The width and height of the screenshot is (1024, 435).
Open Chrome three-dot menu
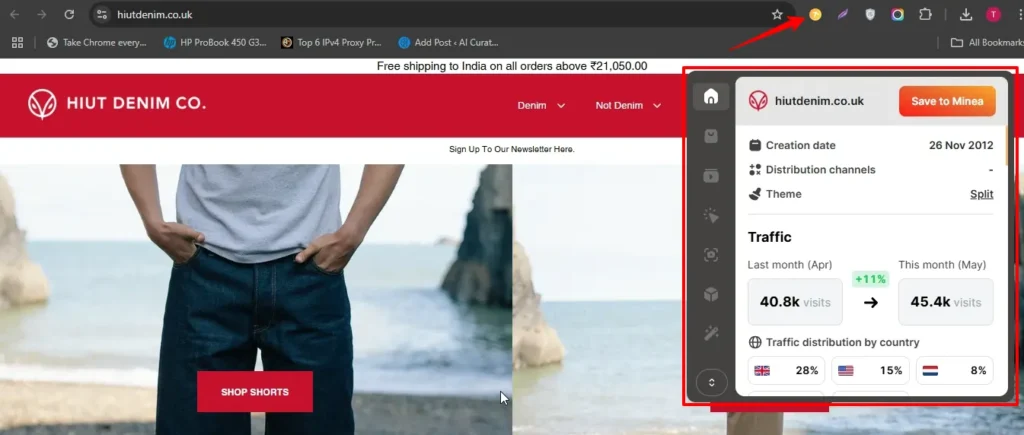pyautogui.click(x=1019, y=14)
